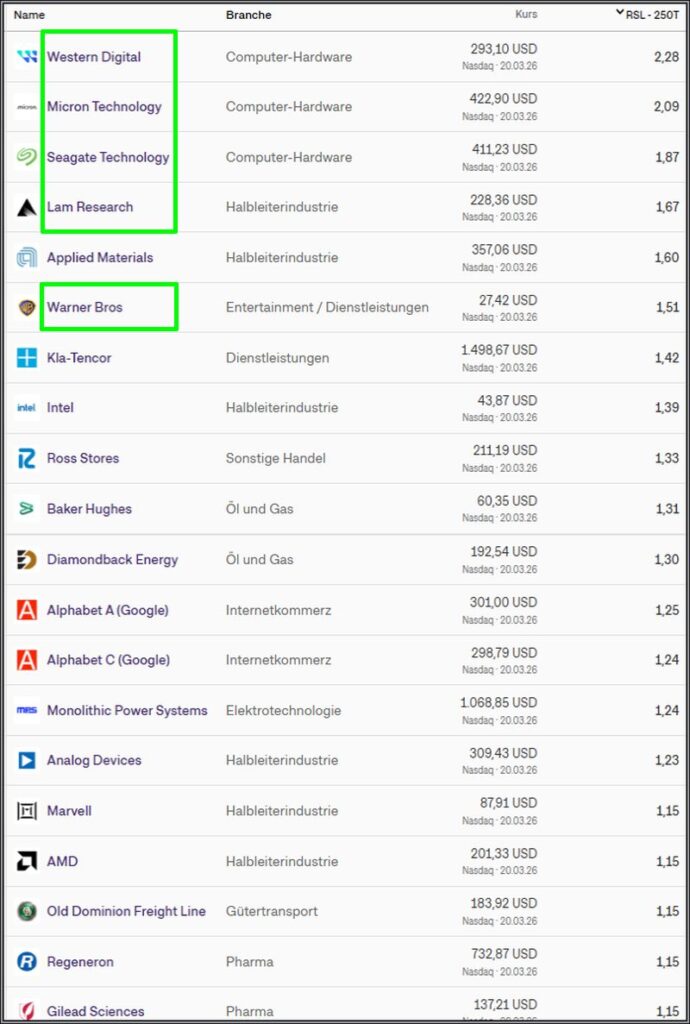Click the Lam Research logo icon
Screen dimensions: 690x1024
point(27,207)
